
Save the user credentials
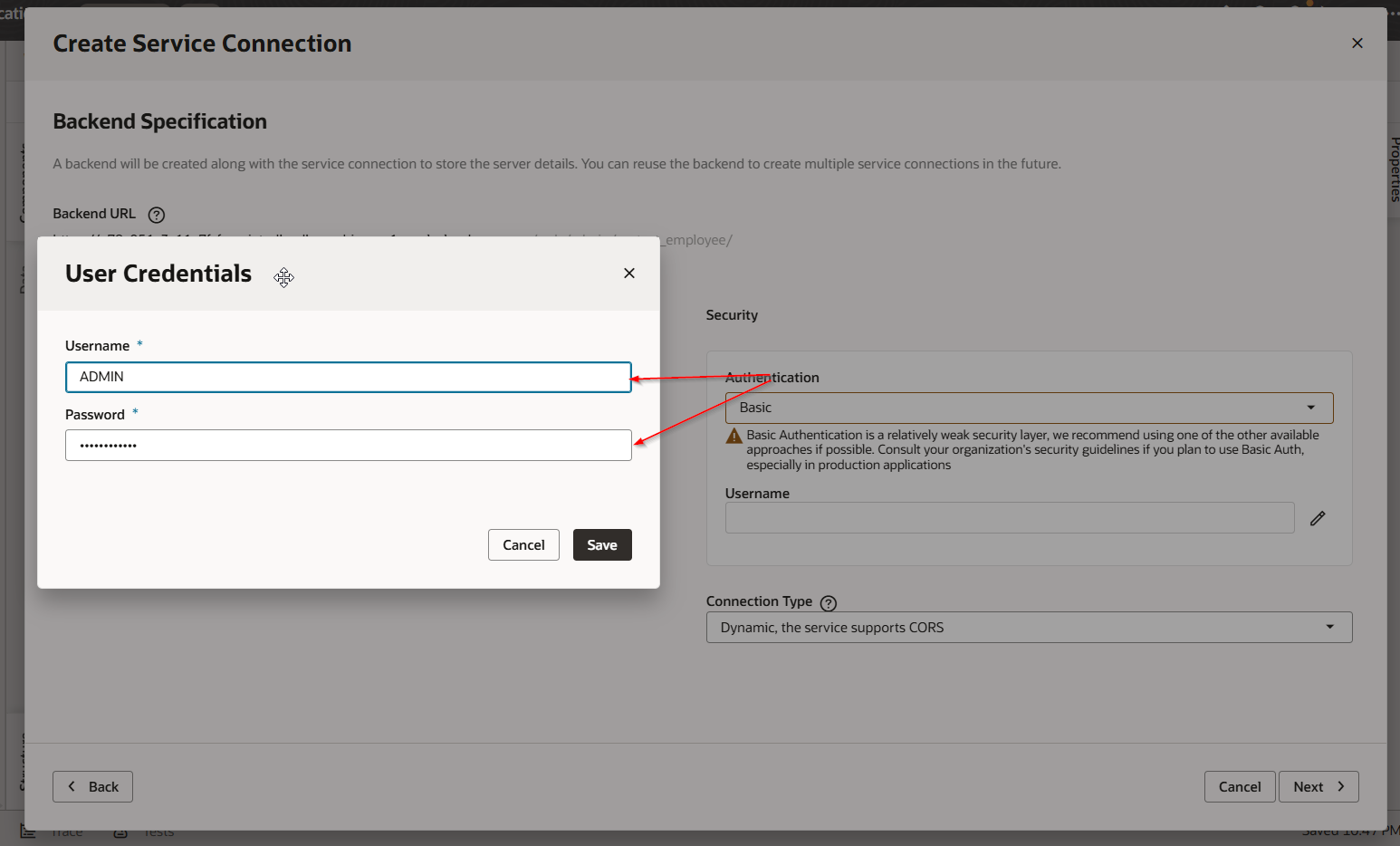tap(602, 545)
